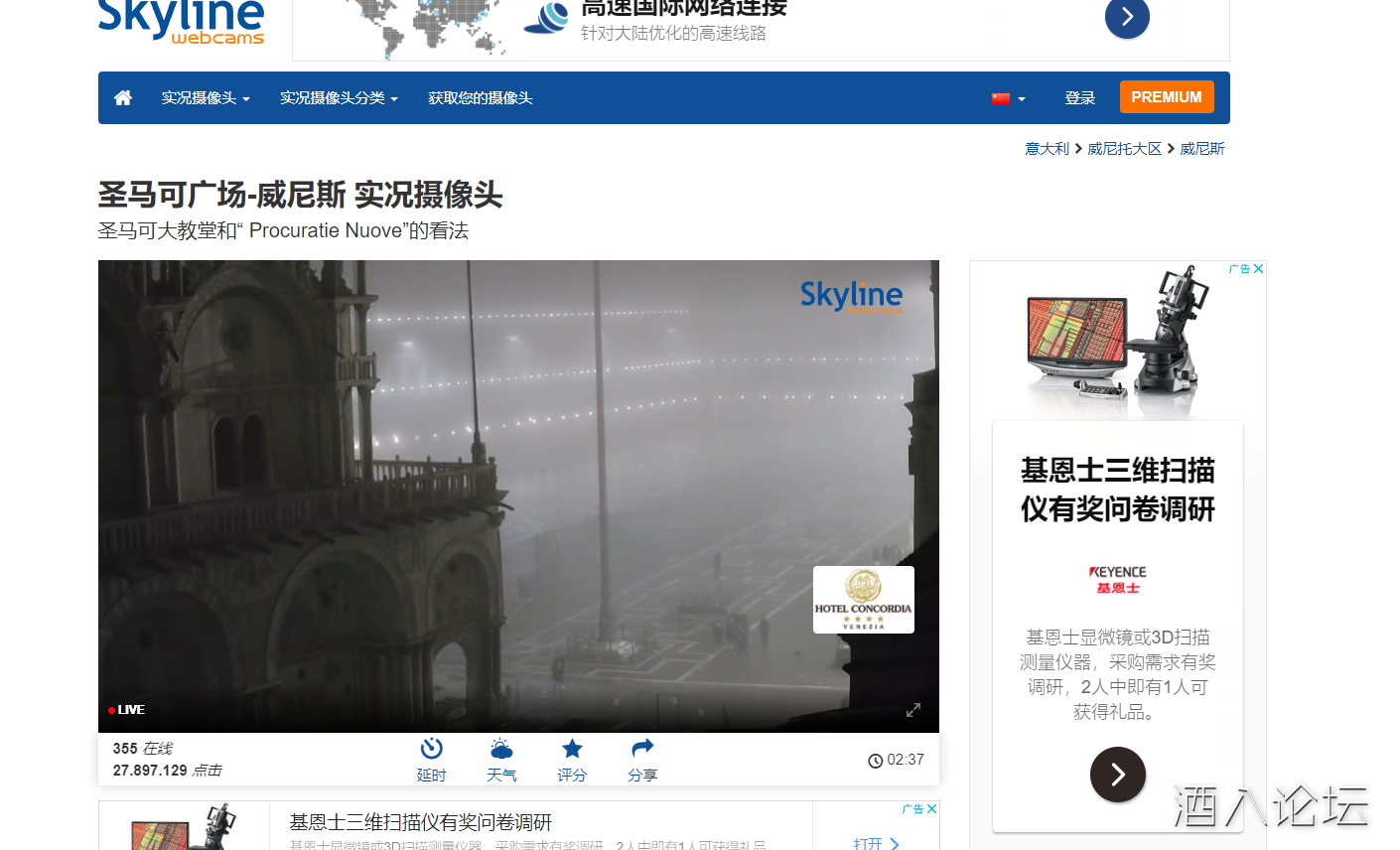Rate this webcam via the 评分 star icon
The width and height of the screenshot is (1400, 850).
(x=572, y=758)
